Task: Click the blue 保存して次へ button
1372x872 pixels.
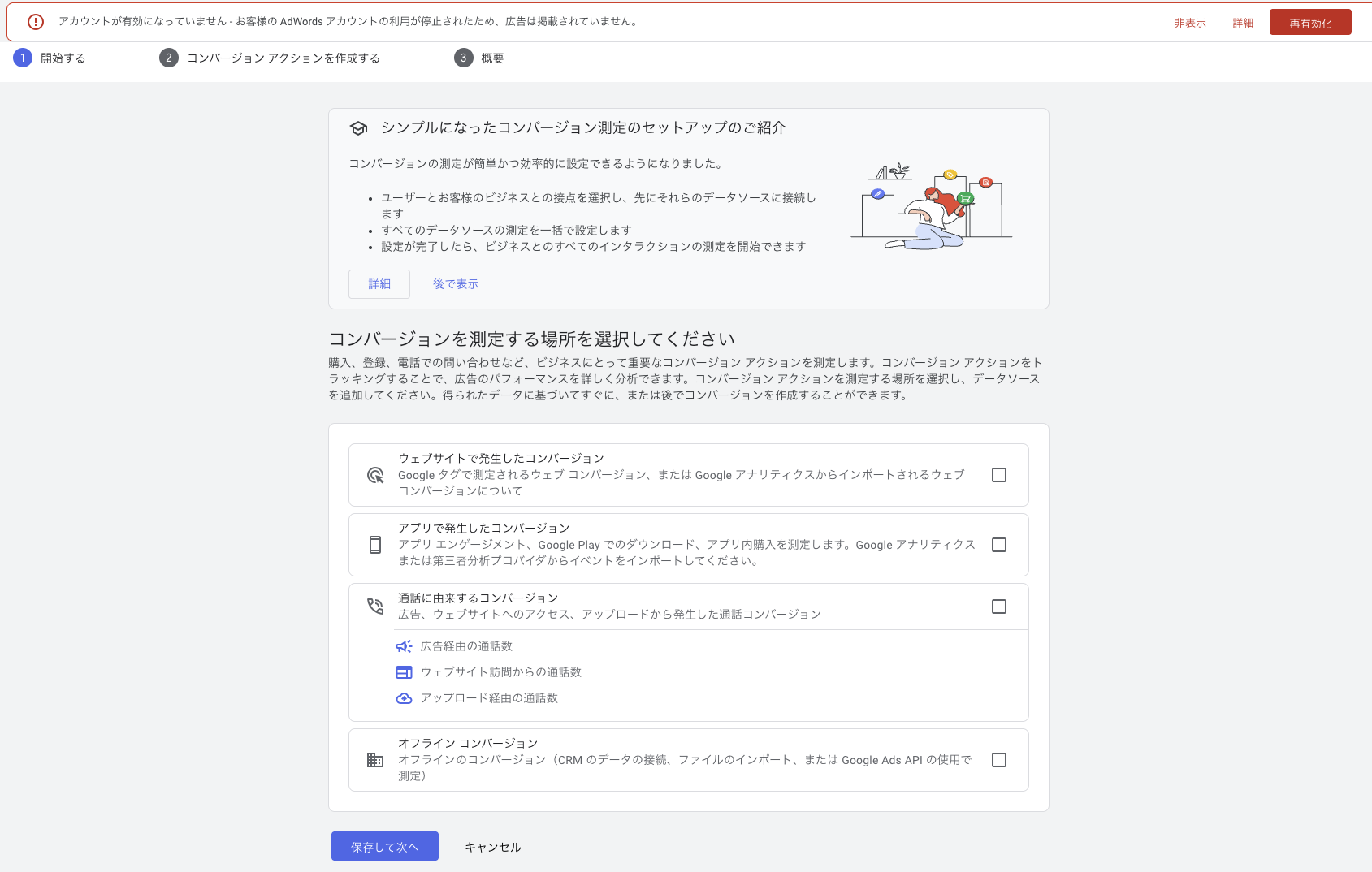Action: coord(384,846)
